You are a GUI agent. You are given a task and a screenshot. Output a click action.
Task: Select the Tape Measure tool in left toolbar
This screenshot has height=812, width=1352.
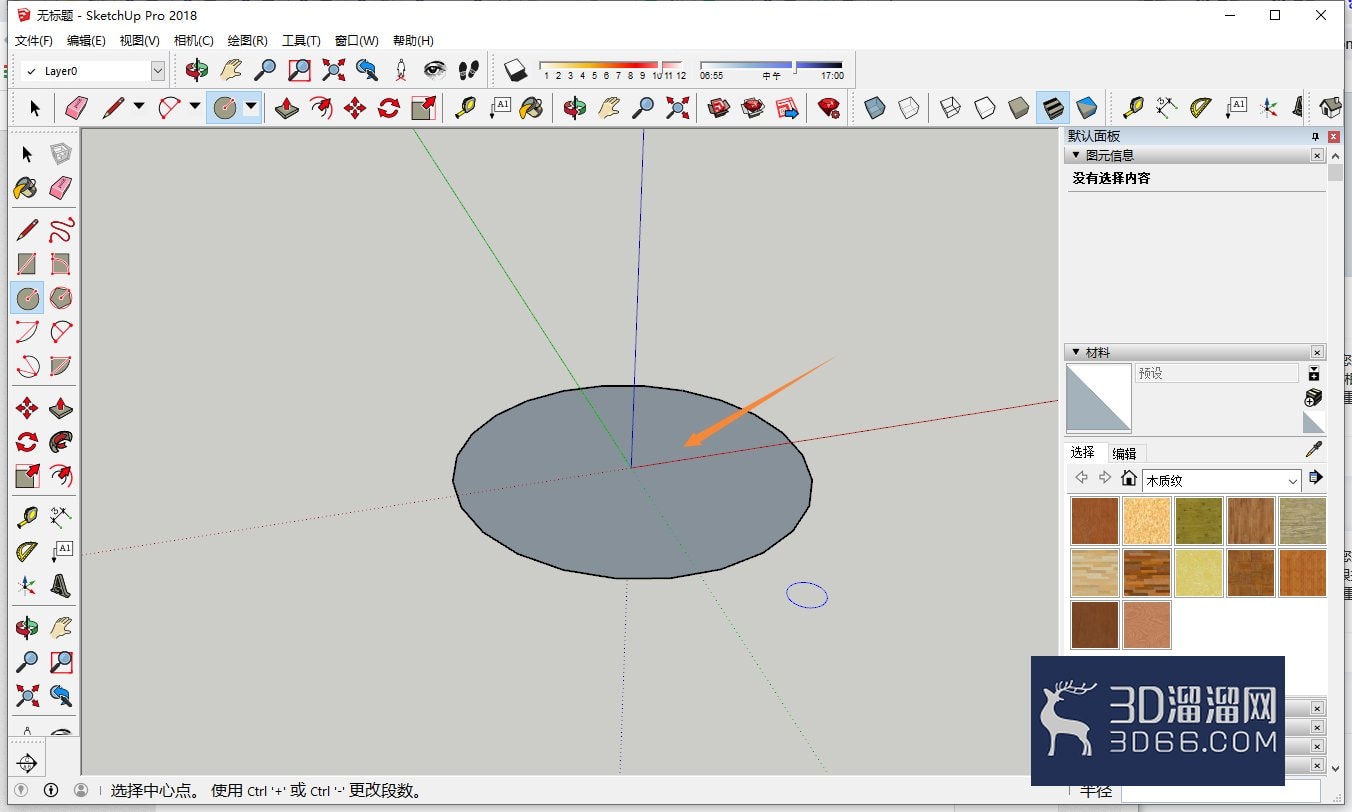pyautogui.click(x=27, y=517)
